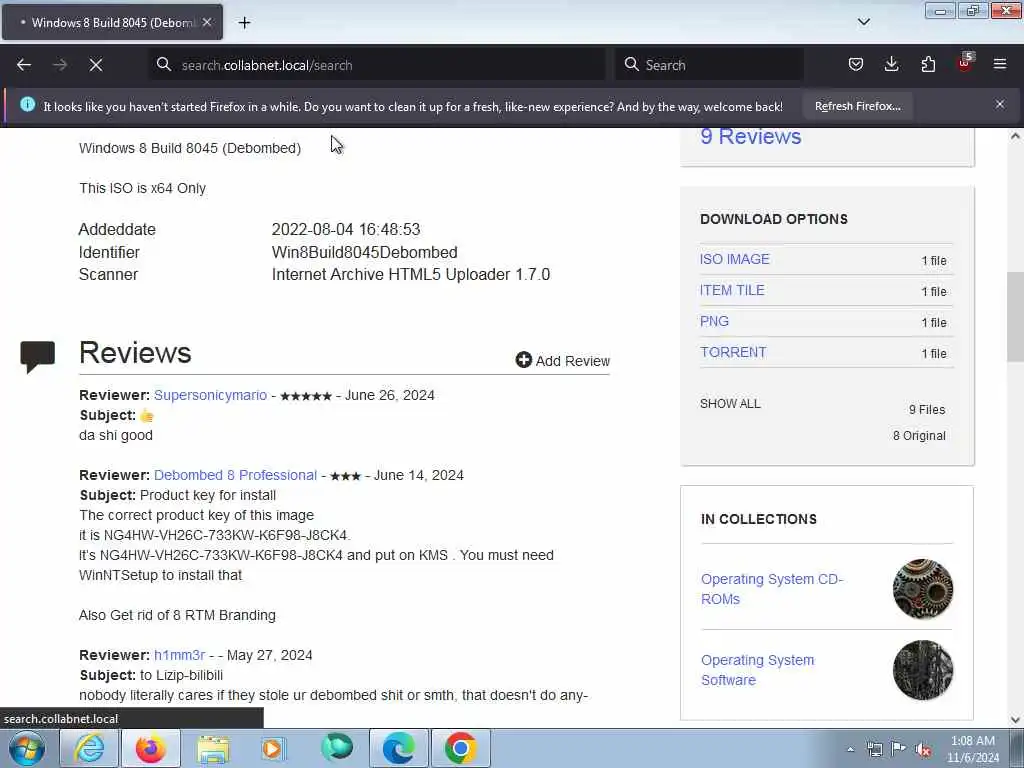Select the PNG download option
The image size is (1024, 768).
point(714,321)
